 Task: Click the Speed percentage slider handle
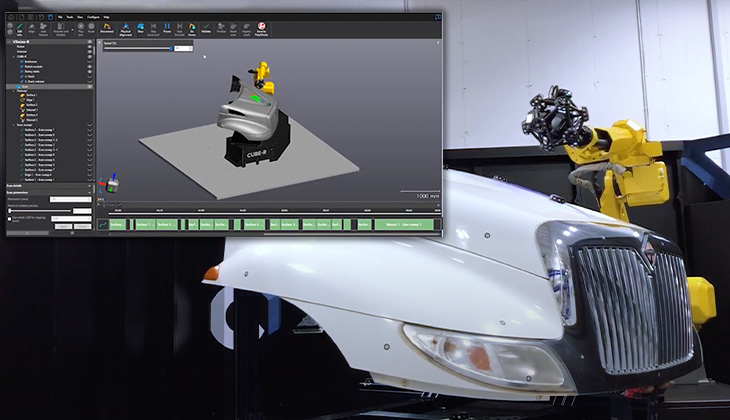coord(169,48)
